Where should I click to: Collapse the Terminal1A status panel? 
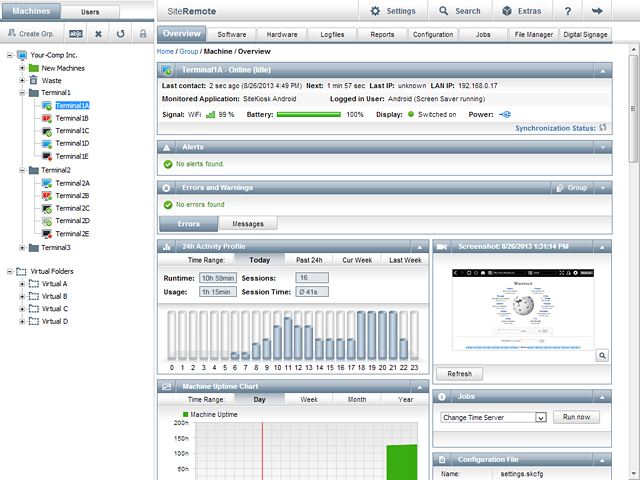[602, 71]
